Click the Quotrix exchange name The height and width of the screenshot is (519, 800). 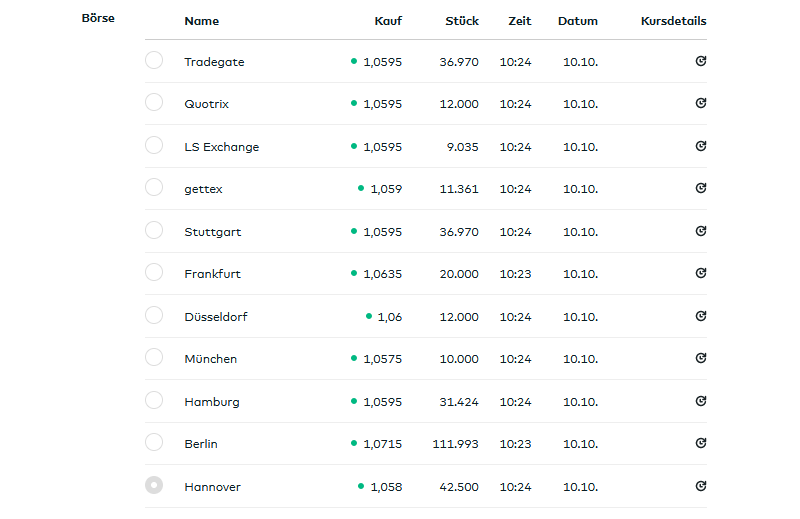pos(206,104)
